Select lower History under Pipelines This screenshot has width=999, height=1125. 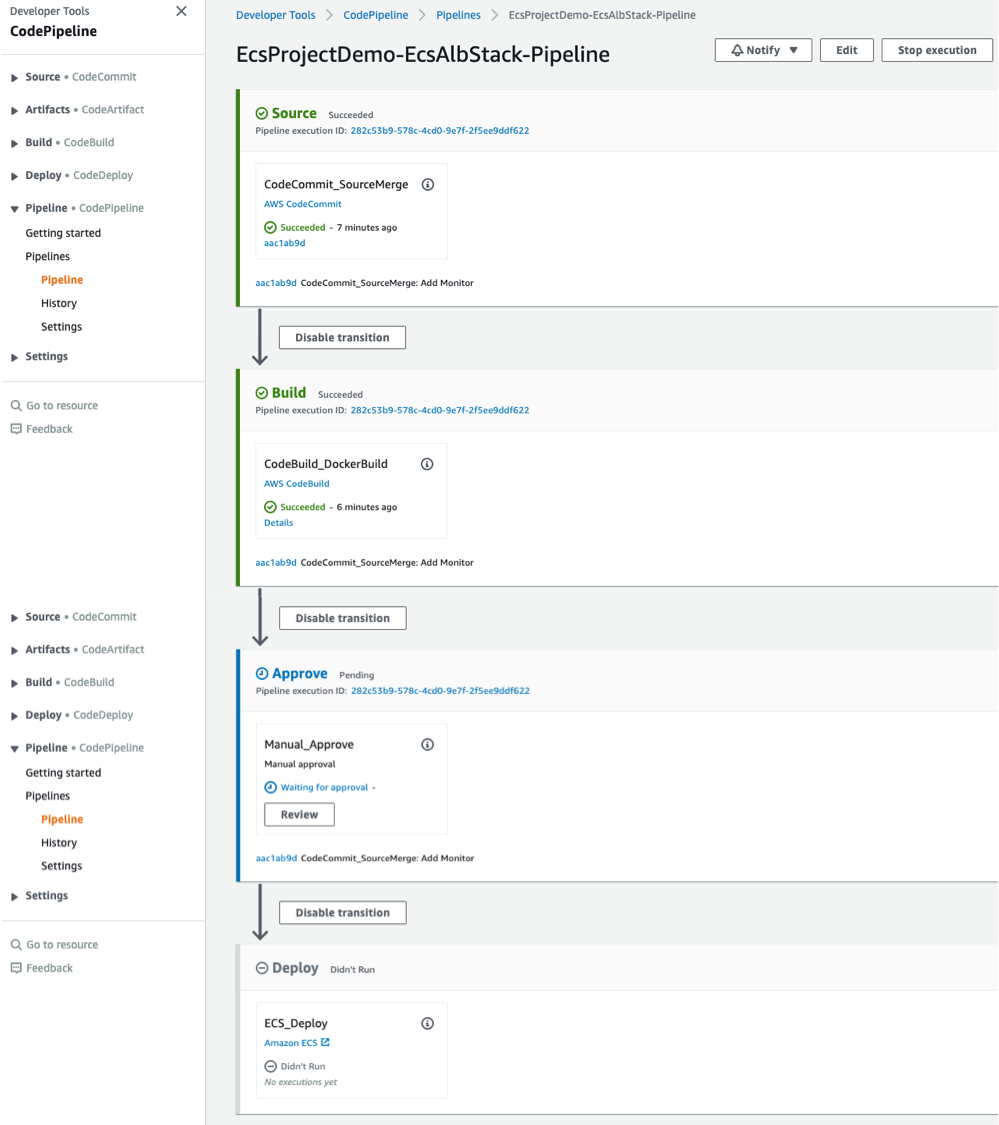pos(59,843)
